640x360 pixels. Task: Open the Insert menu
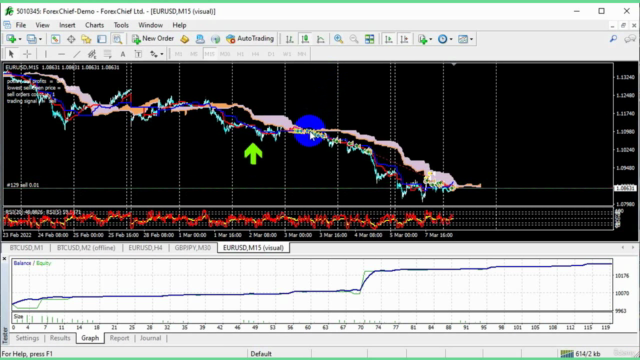point(67,25)
